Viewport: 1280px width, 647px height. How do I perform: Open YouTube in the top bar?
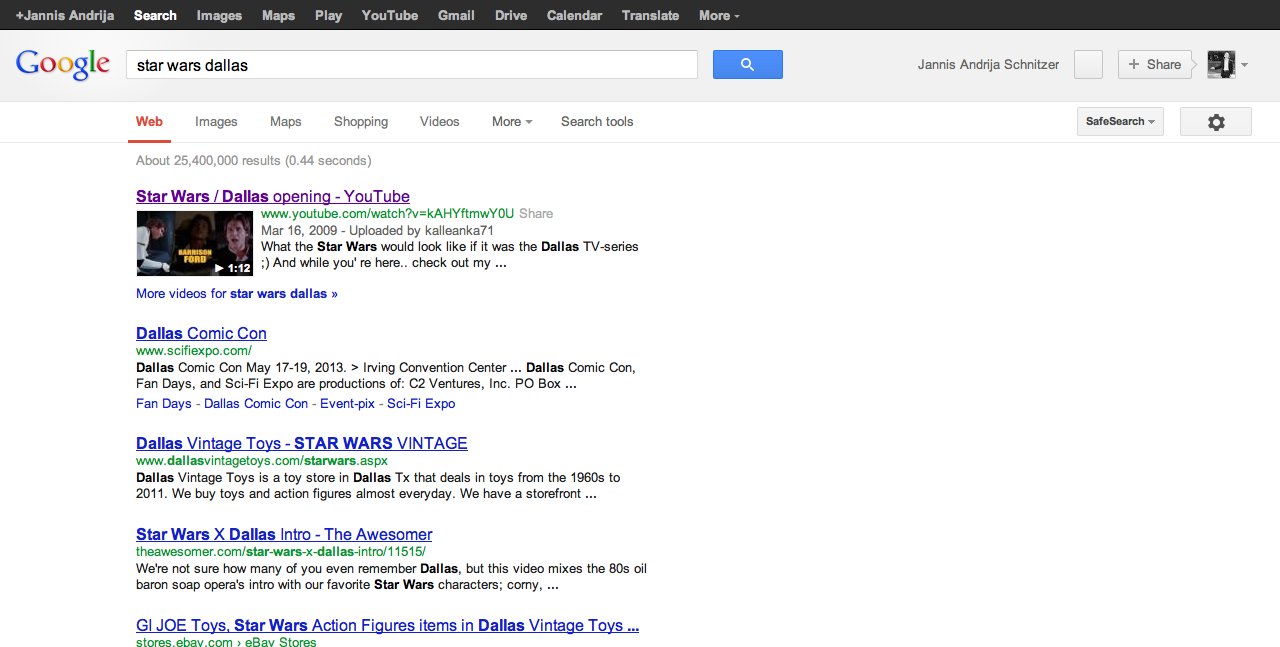390,15
